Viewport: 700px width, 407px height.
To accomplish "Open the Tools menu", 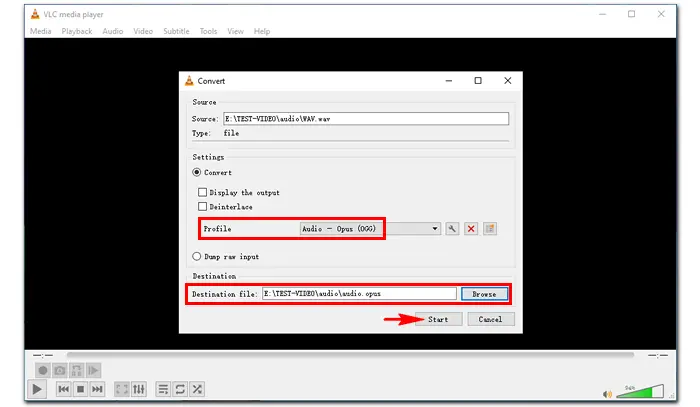I will click(x=208, y=31).
